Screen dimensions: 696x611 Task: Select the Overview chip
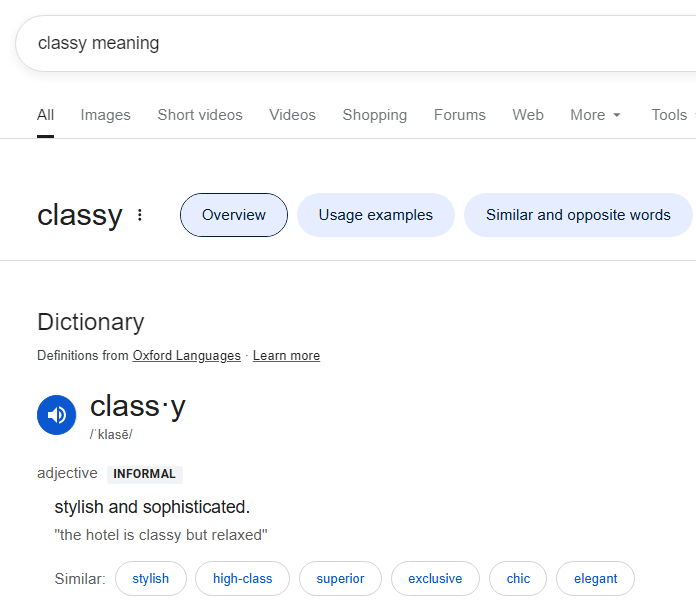pos(234,215)
